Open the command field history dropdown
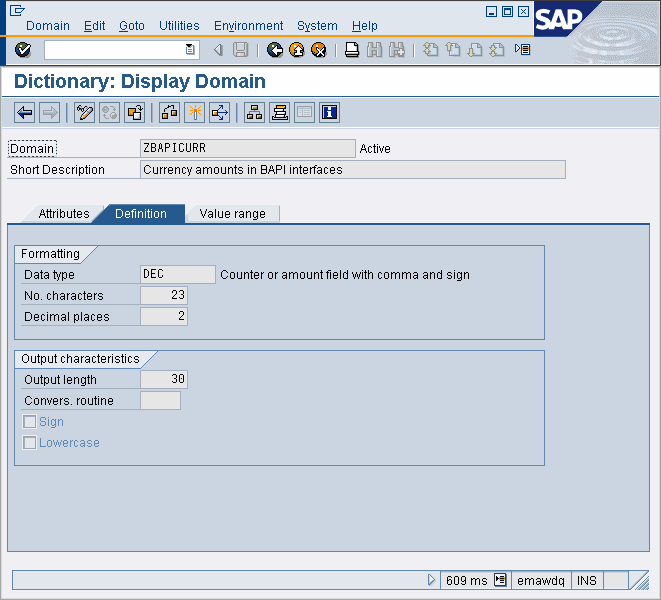661x600 pixels. (x=190, y=50)
